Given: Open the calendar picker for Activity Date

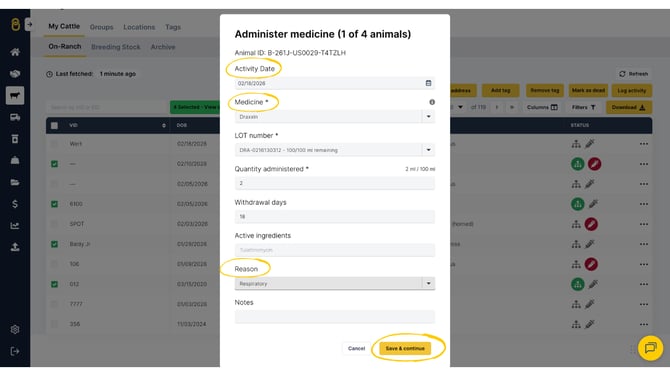Looking at the screenshot, I should point(428,83).
